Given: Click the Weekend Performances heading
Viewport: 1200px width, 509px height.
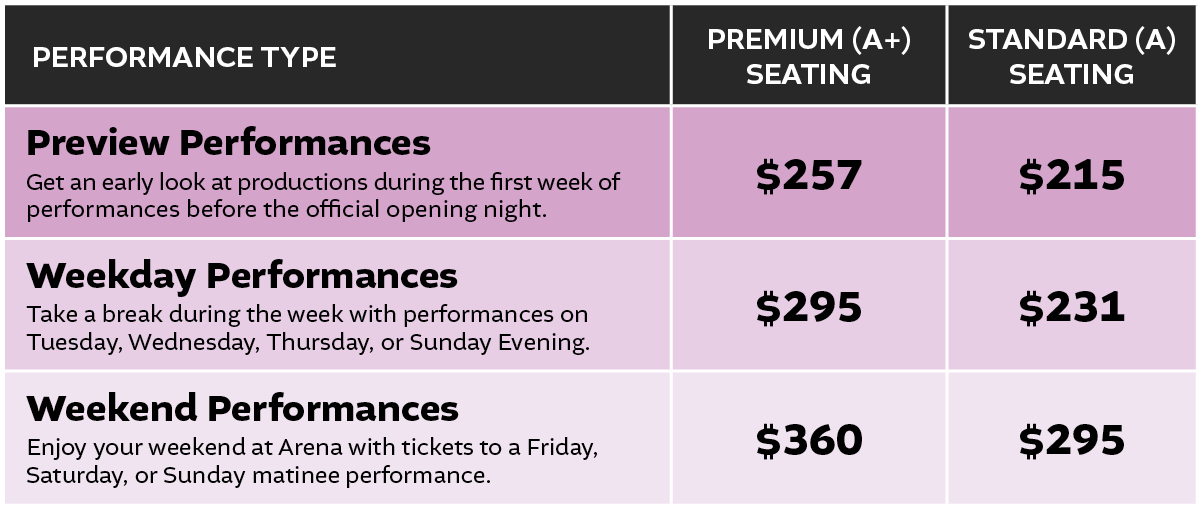Looking at the screenshot, I should click(x=242, y=408).
